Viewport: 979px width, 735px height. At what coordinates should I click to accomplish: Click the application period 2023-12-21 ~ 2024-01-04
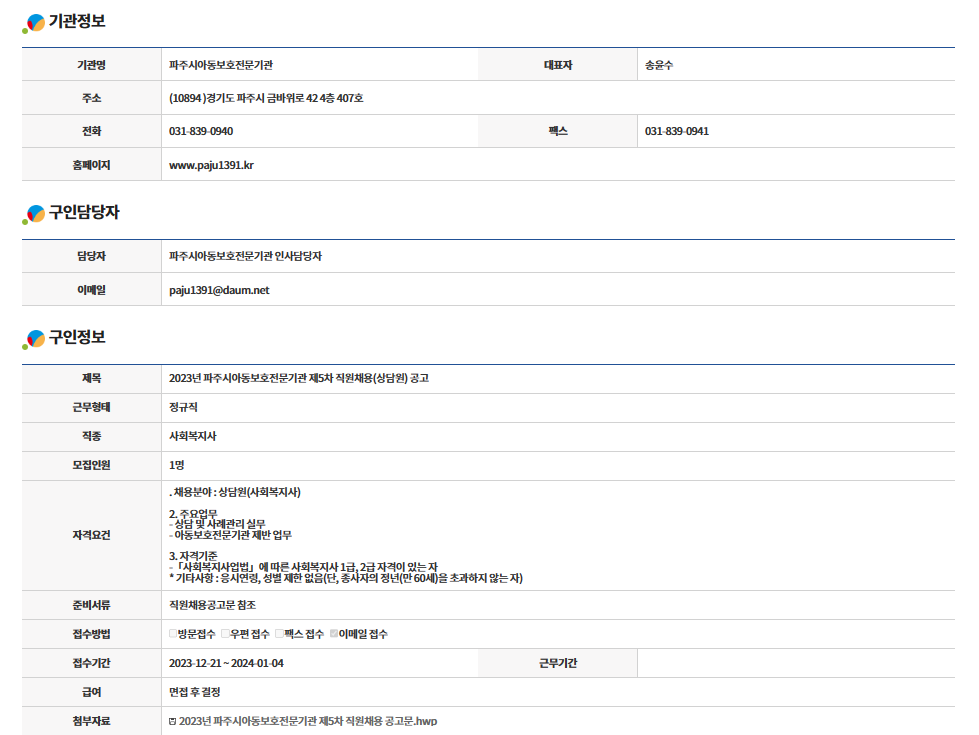pyautogui.click(x=226, y=663)
